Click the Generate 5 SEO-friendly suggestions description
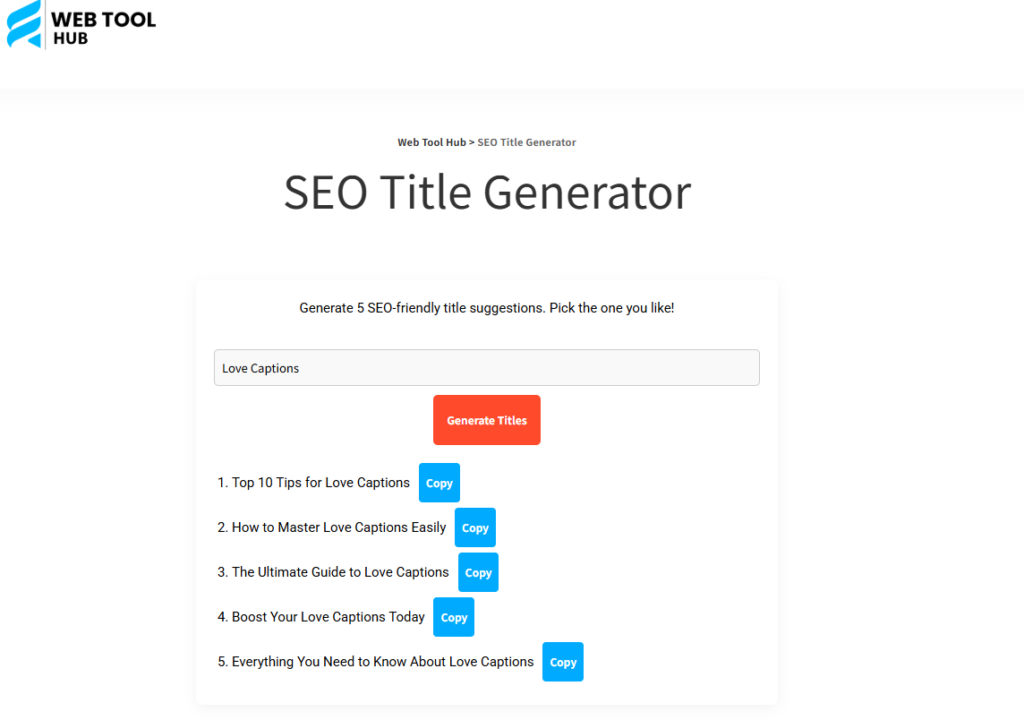Viewport: 1024px width, 720px height. pos(487,308)
